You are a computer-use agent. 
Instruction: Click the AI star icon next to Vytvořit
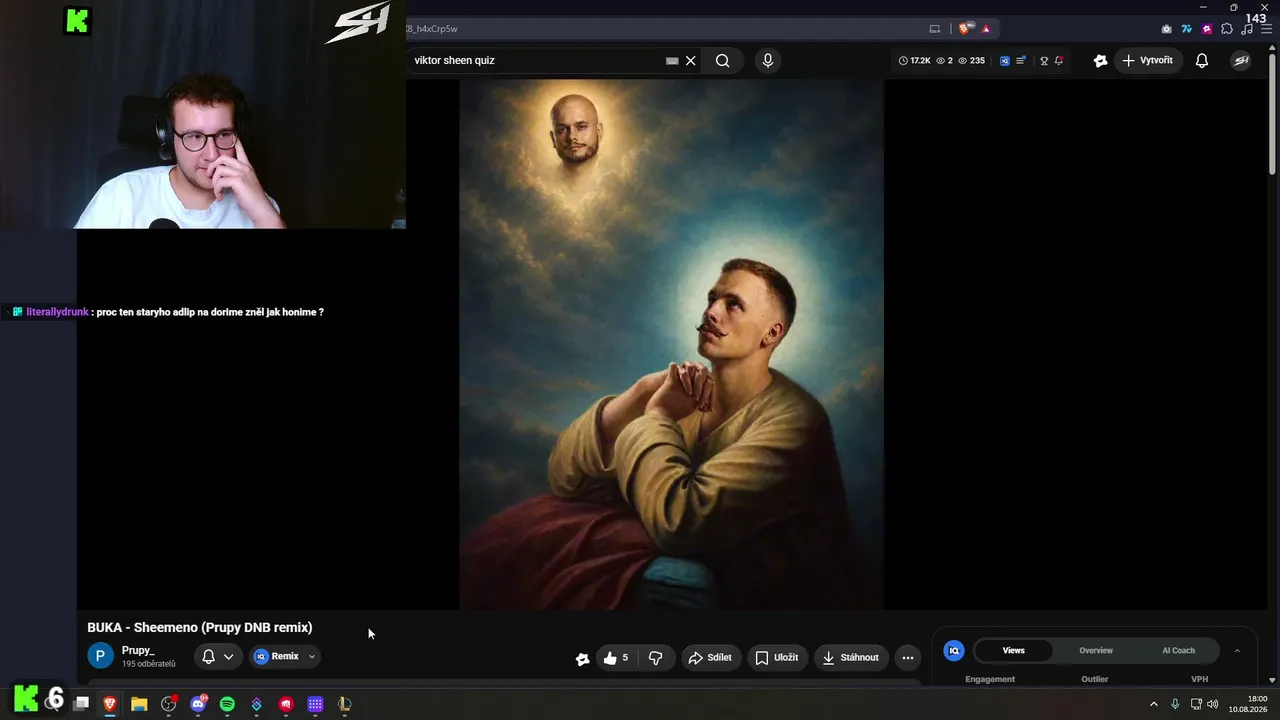(x=1100, y=60)
